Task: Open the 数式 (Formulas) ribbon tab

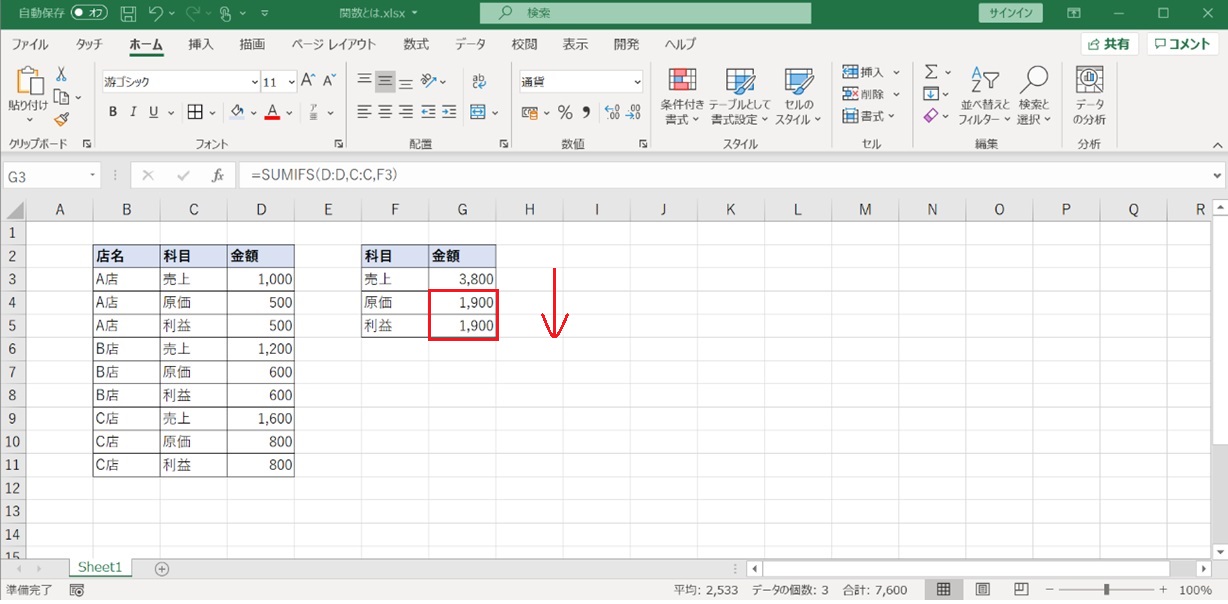Action: coord(416,44)
